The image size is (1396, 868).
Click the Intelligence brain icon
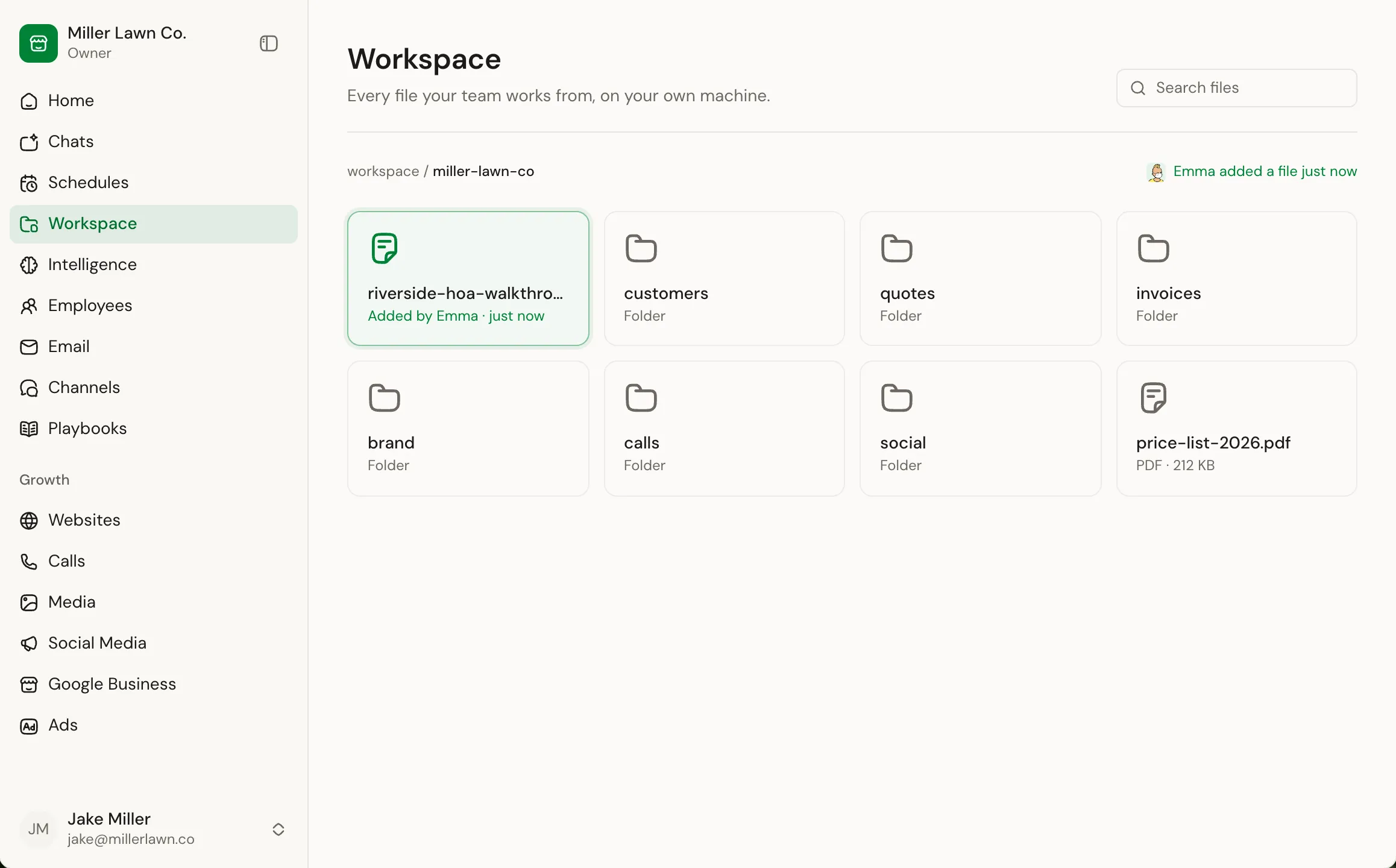click(x=29, y=265)
